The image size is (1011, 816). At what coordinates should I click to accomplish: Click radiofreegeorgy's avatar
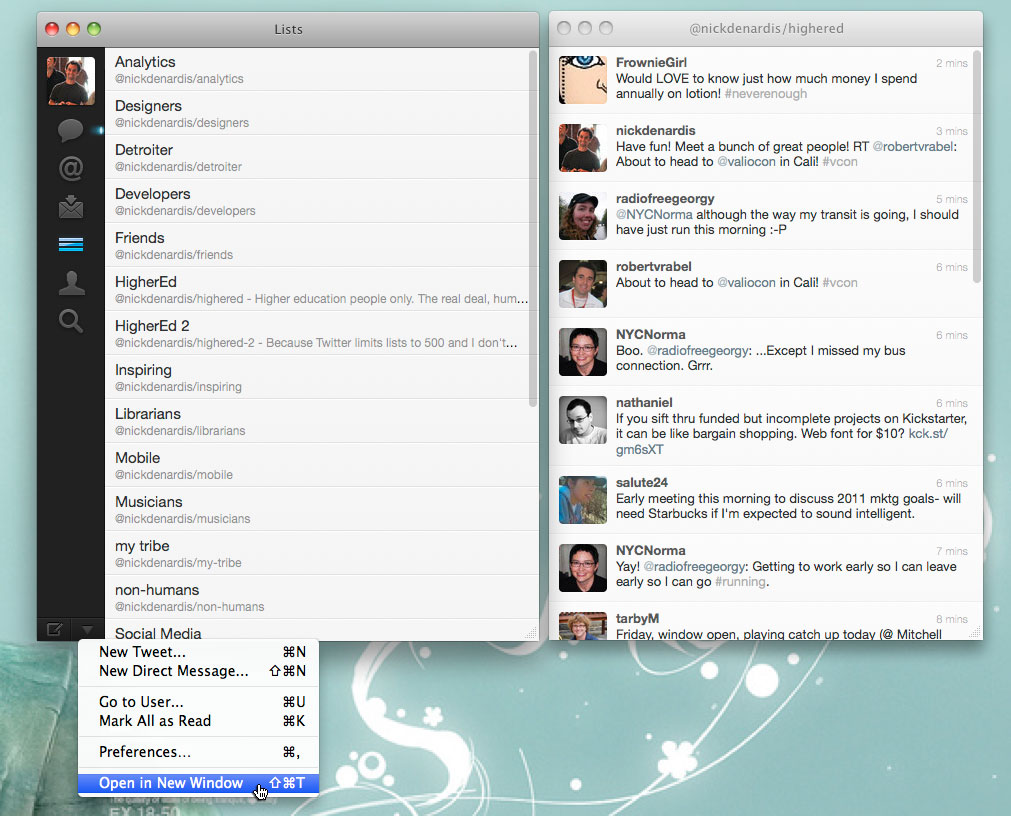coord(583,216)
